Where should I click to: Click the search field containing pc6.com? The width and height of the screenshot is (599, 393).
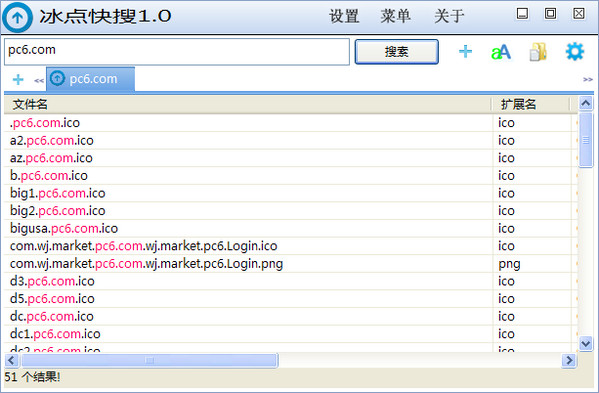pos(177,52)
